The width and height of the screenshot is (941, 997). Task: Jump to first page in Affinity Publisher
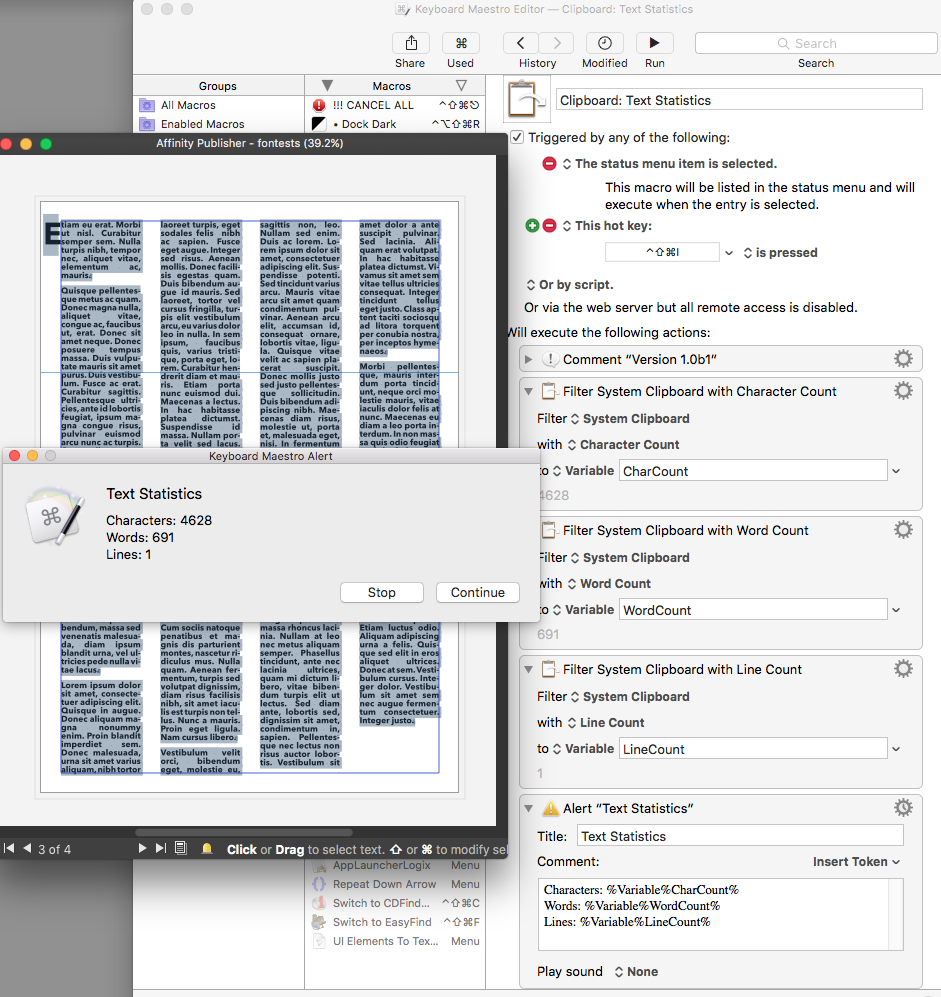pos(9,848)
